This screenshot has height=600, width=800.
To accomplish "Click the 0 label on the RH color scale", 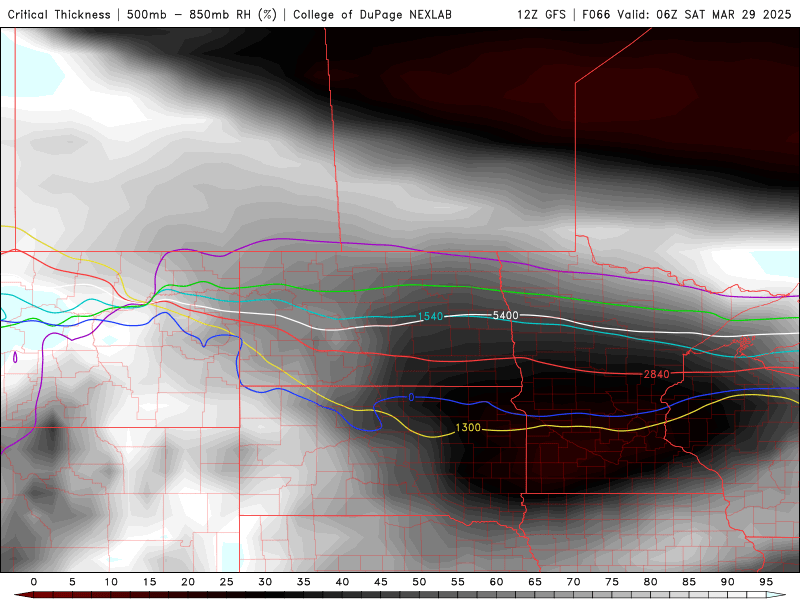I will pyautogui.click(x=34, y=582).
